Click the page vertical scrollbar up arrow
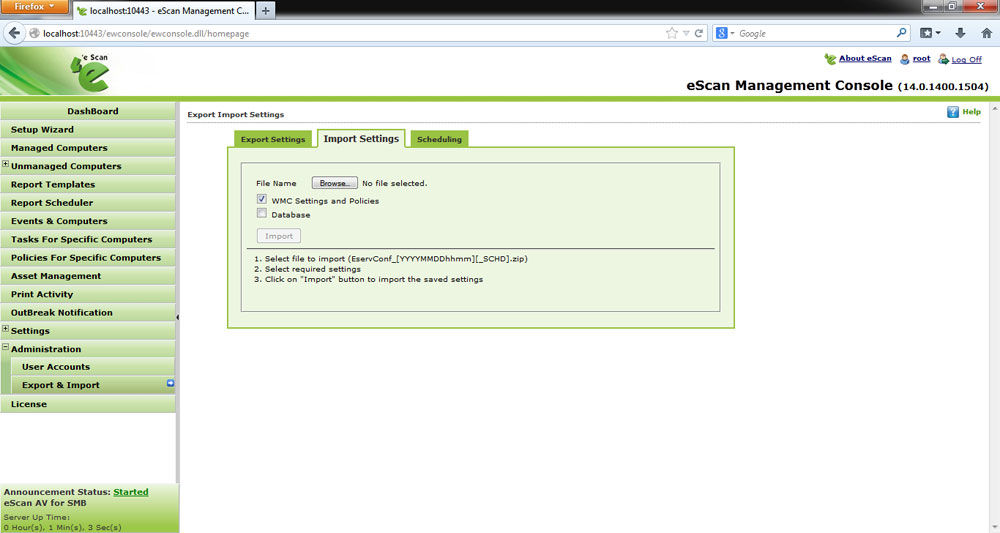The image size is (1000, 533). point(995,109)
